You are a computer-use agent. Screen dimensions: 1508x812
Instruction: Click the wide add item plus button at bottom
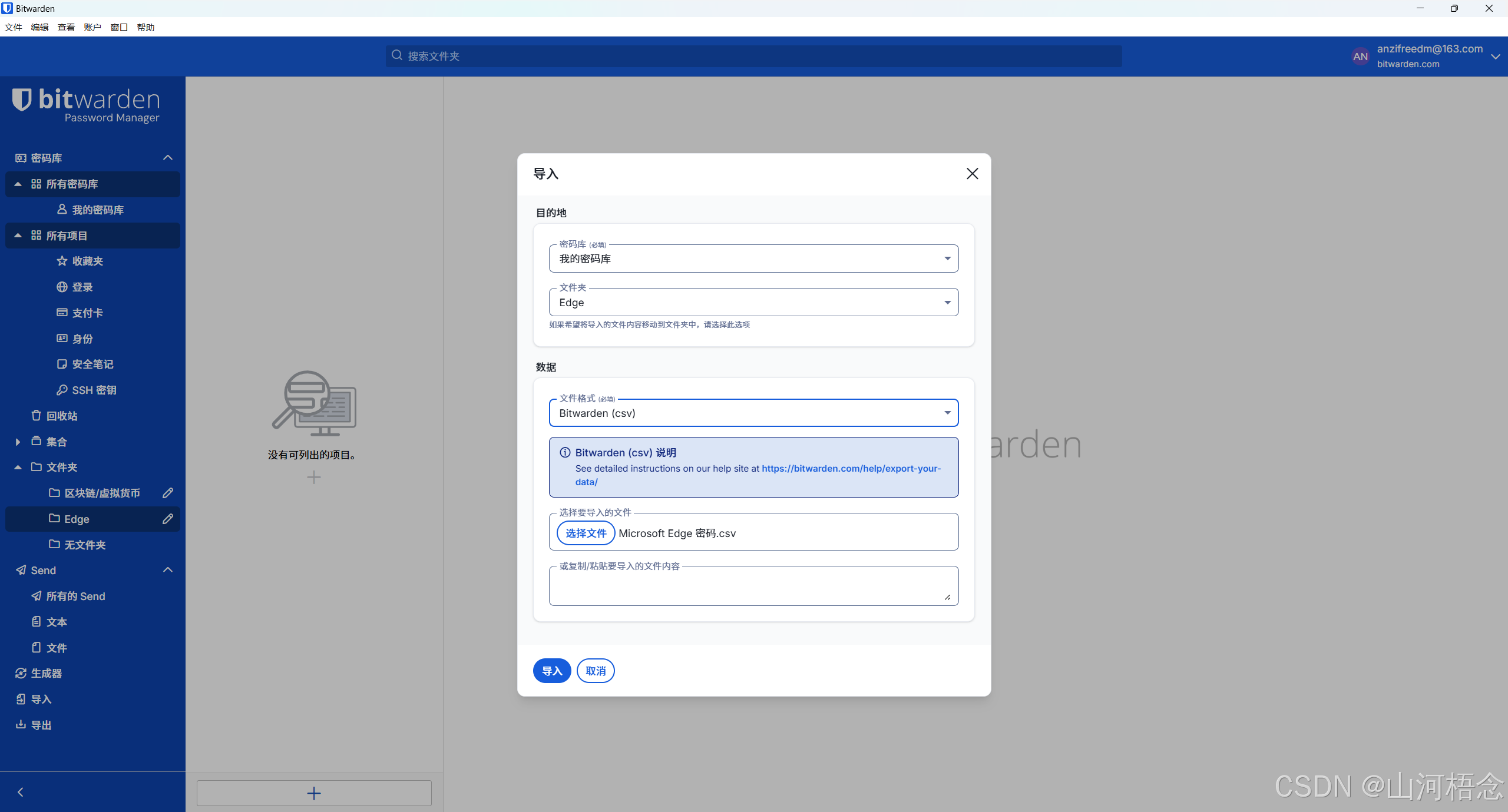click(x=314, y=793)
